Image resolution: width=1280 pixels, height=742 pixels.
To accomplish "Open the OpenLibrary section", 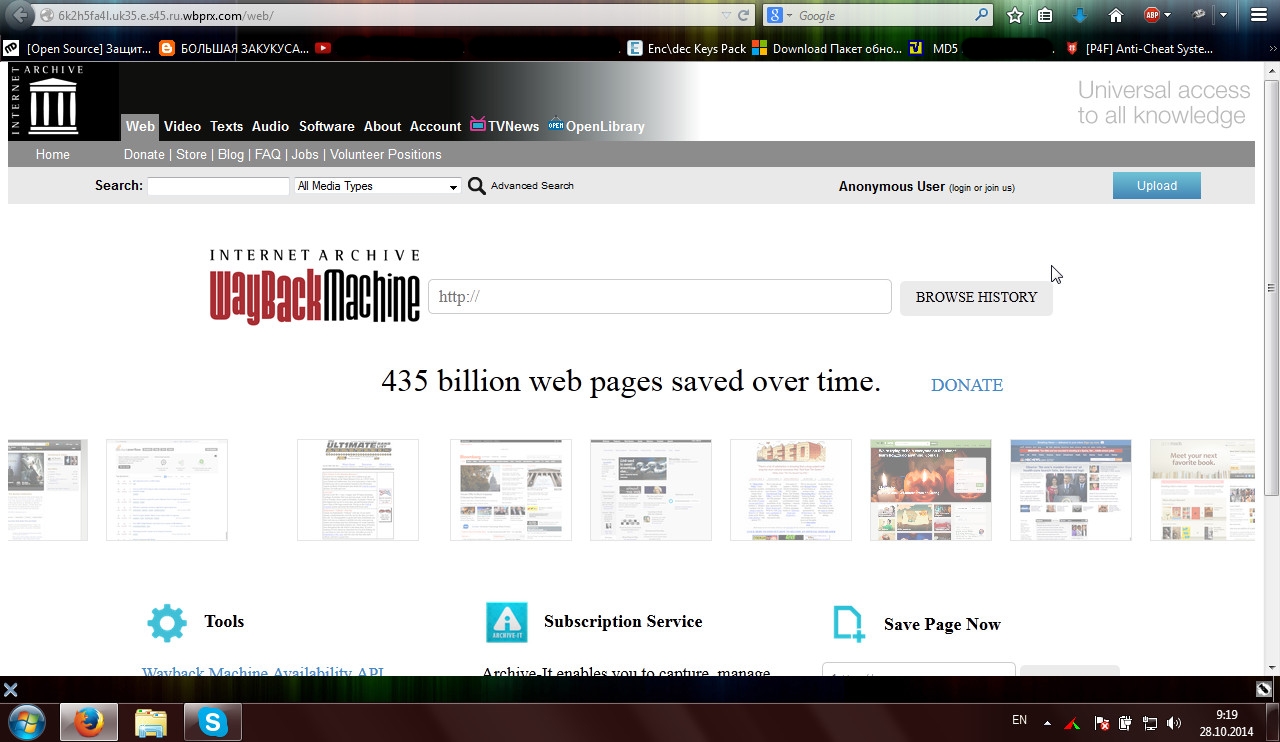I will tap(596, 126).
